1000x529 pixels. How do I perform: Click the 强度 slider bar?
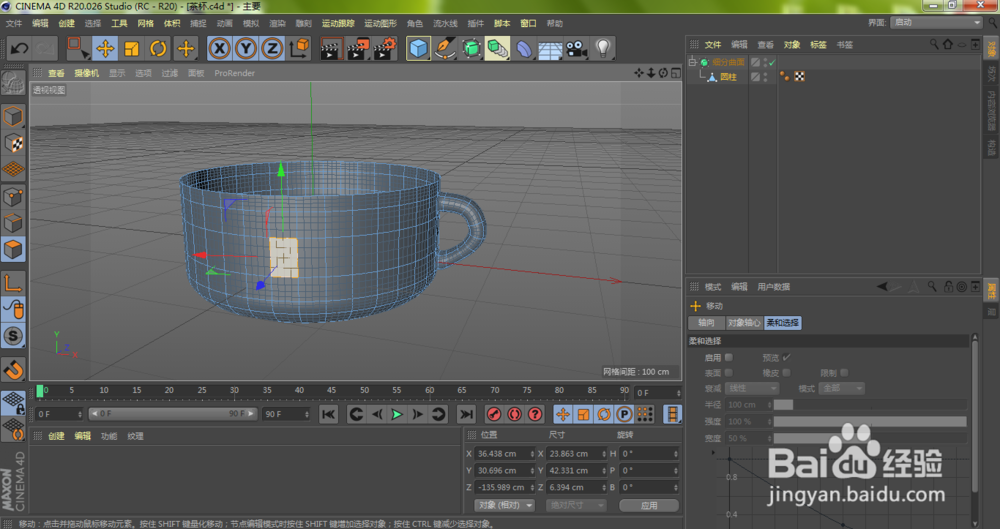tap(870, 422)
